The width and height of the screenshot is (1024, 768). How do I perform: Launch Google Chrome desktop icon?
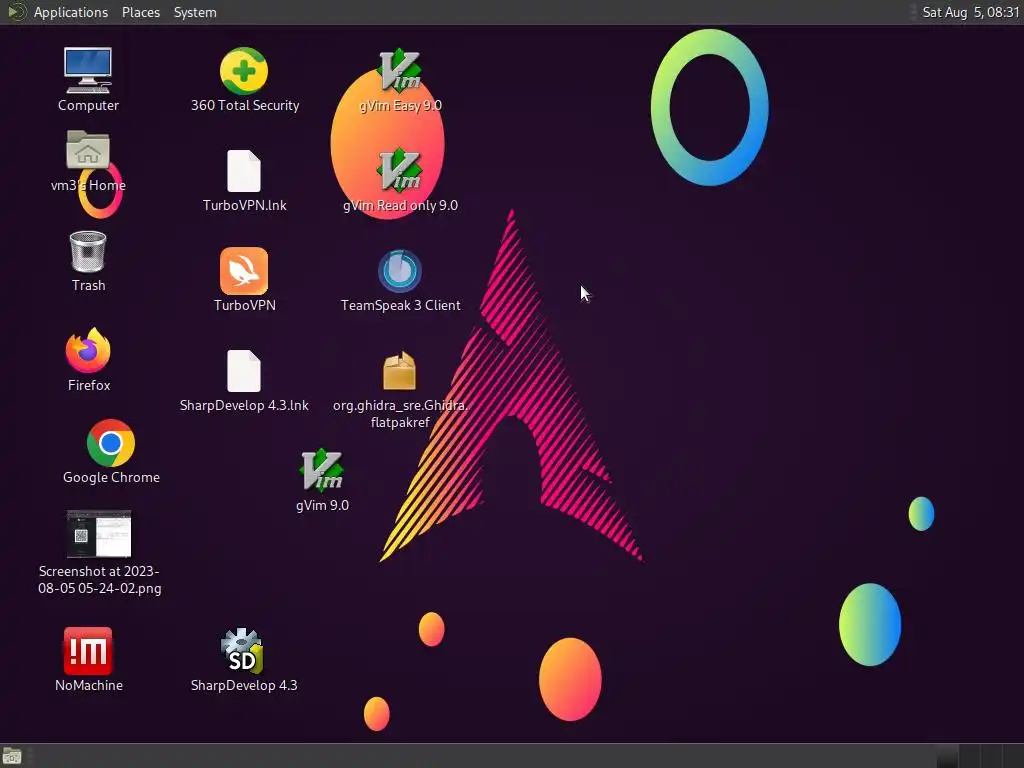tap(111, 443)
